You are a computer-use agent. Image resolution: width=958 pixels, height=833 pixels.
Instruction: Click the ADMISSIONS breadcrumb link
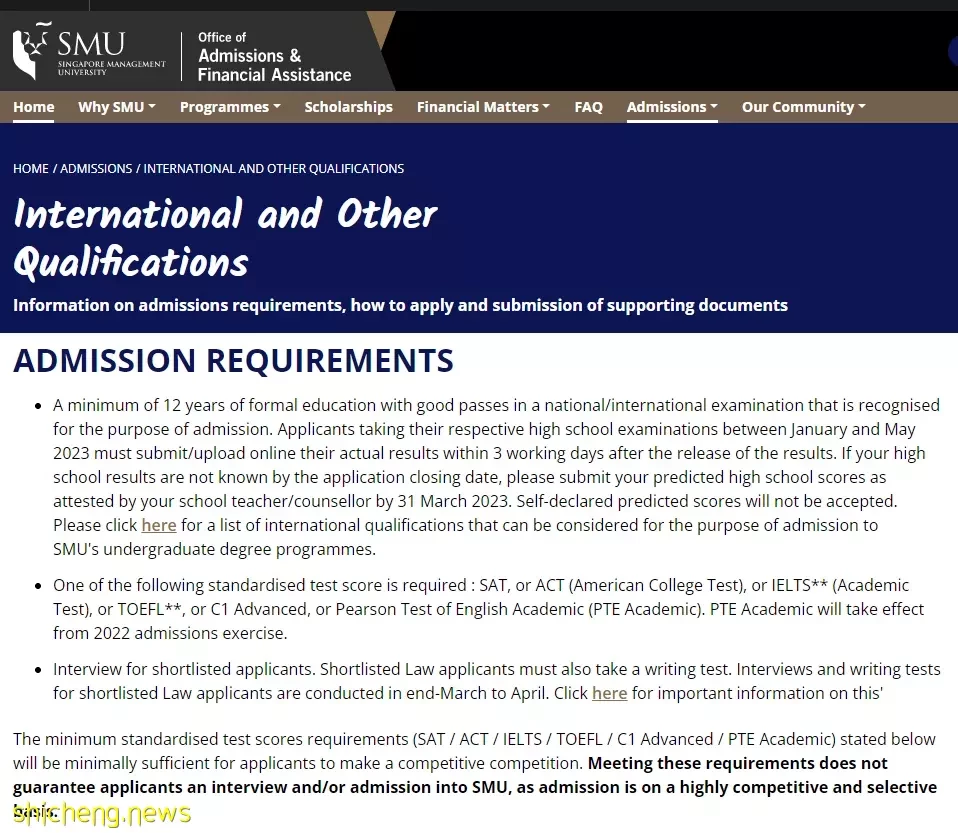pos(96,169)
